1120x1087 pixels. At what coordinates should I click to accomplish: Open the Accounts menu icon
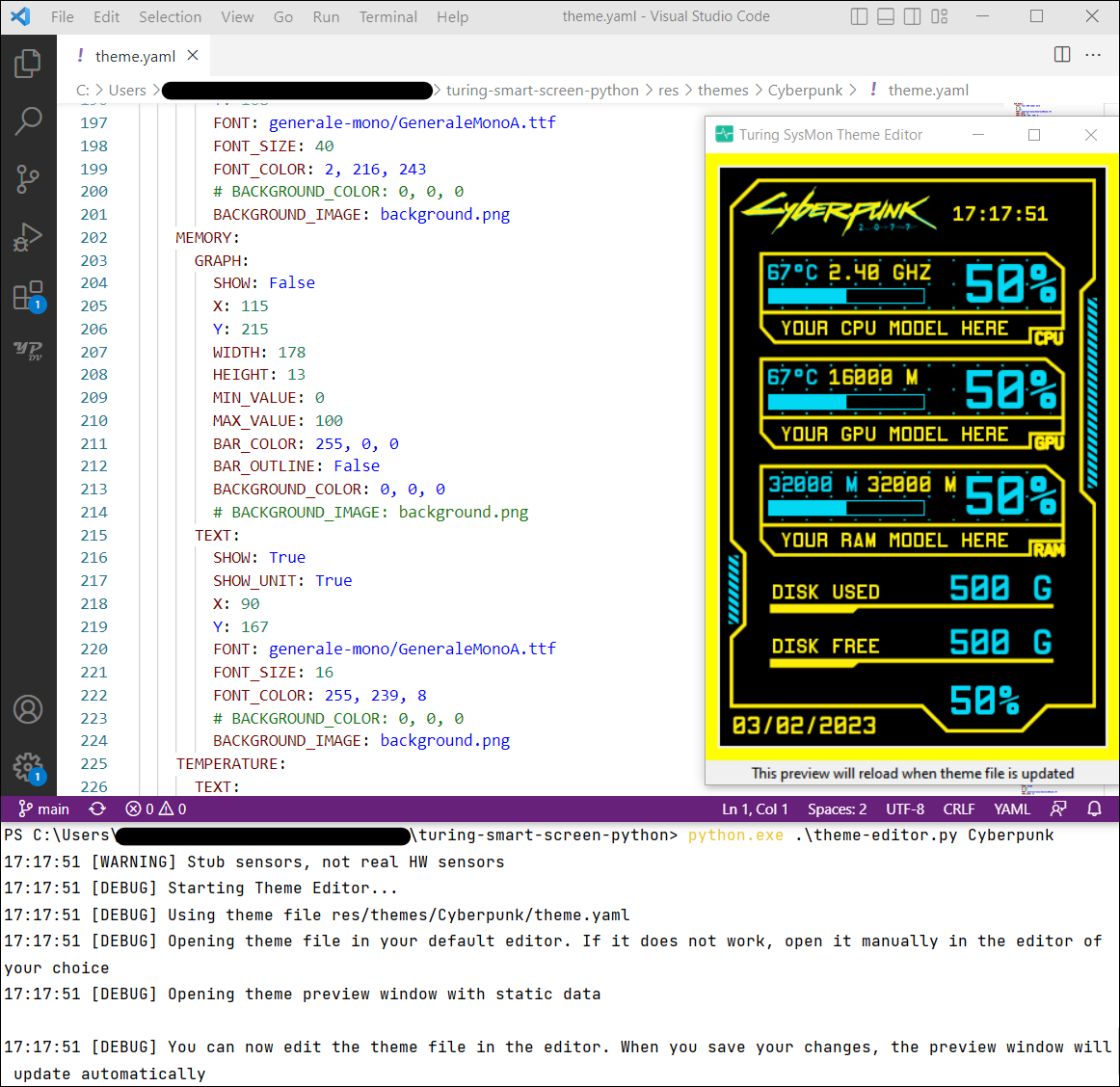click(28, 709)
